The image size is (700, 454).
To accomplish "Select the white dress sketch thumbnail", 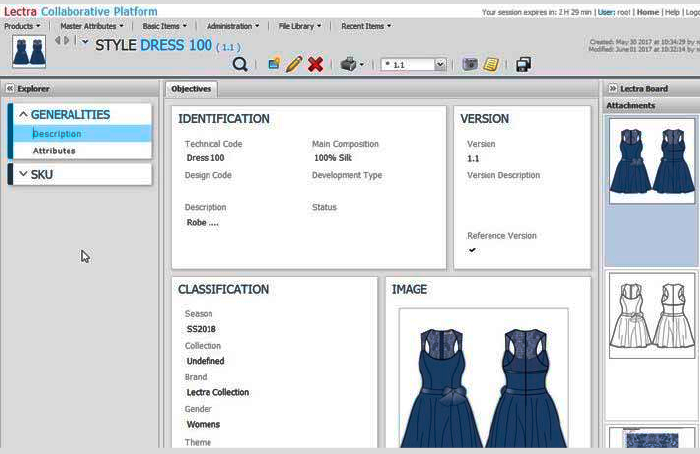I will (x=651, y=313).
